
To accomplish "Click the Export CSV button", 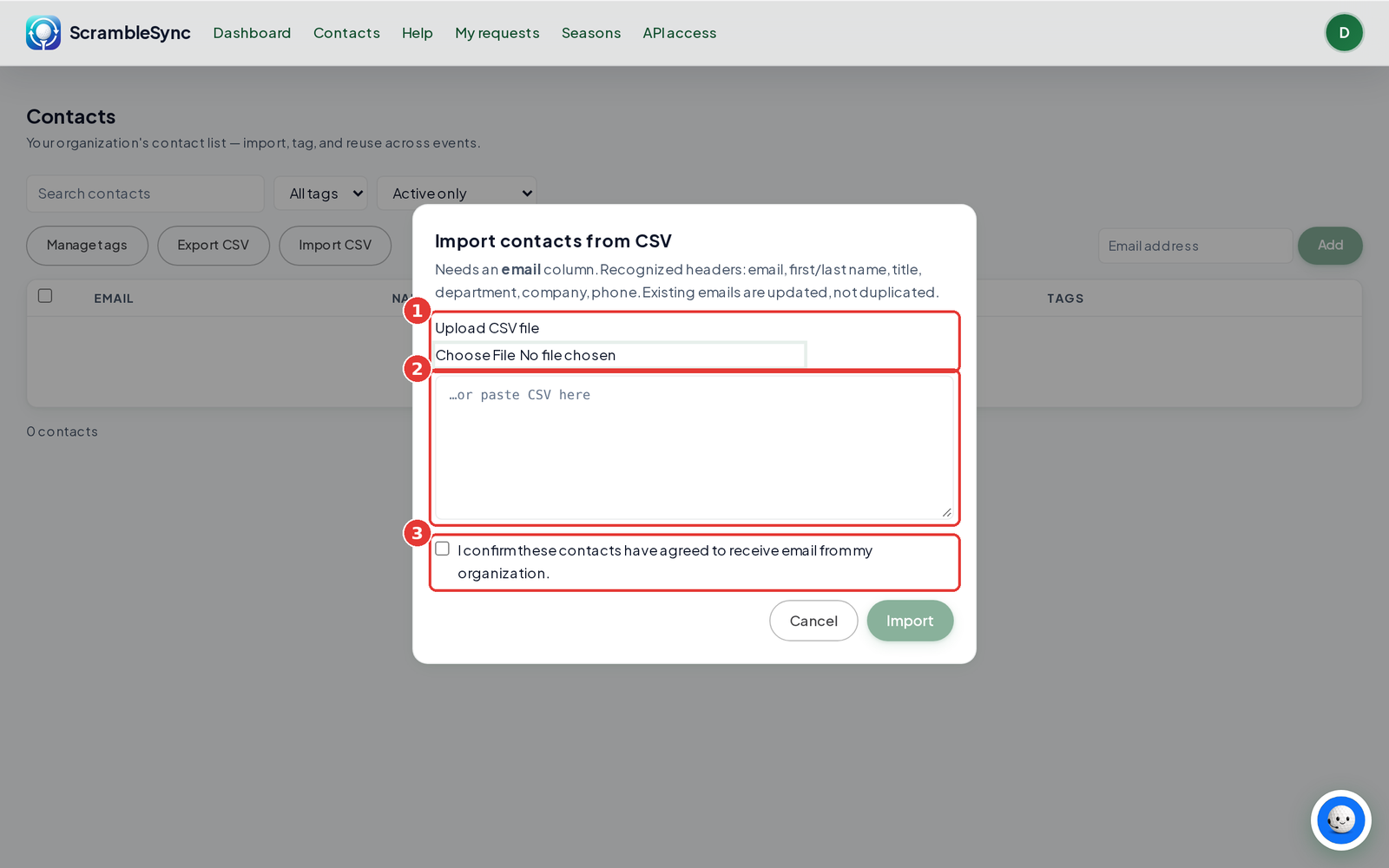I will click(214, 246).
